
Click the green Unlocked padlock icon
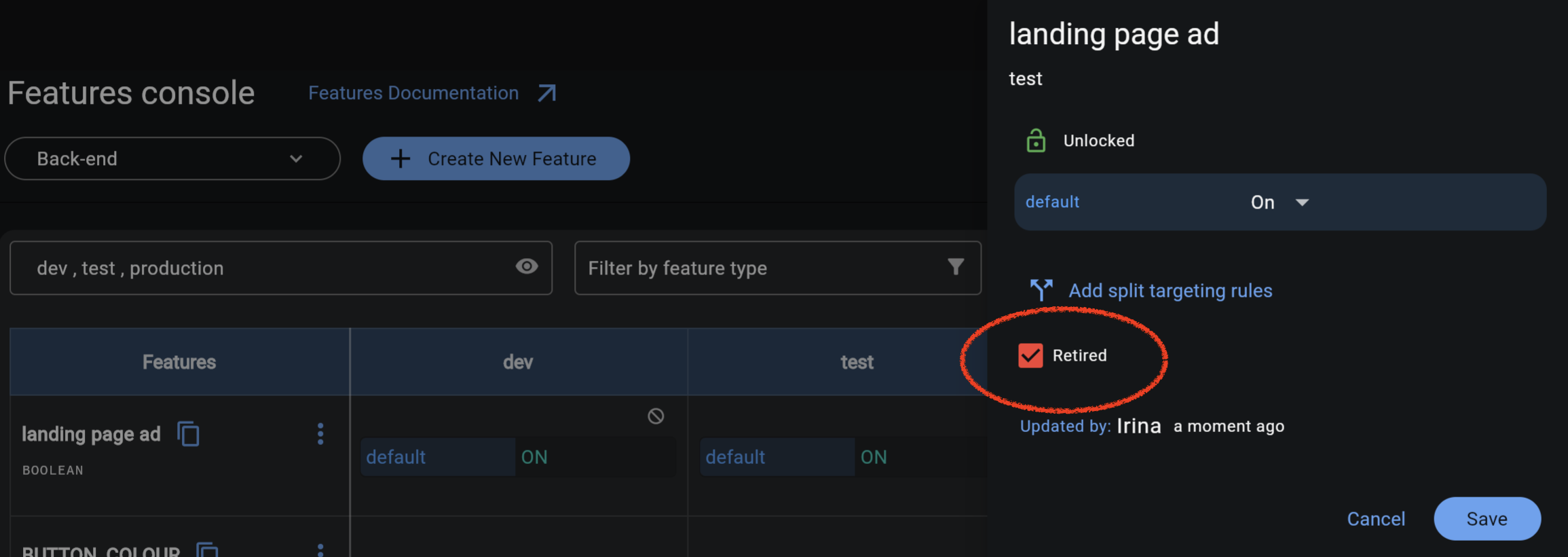[x=1035, y=141]
